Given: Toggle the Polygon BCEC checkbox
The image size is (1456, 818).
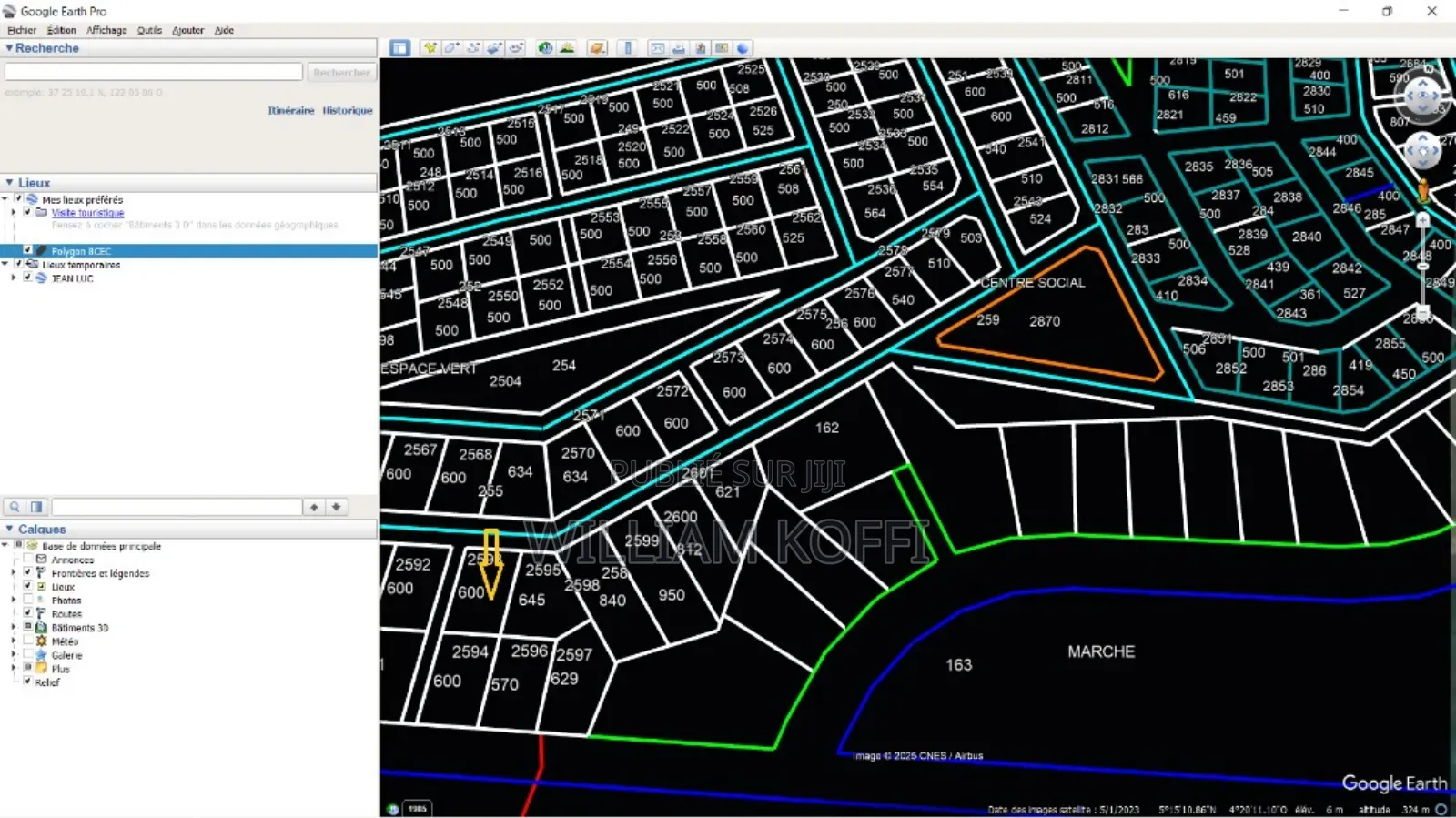Looking at the screenshot, I should 27,250.
